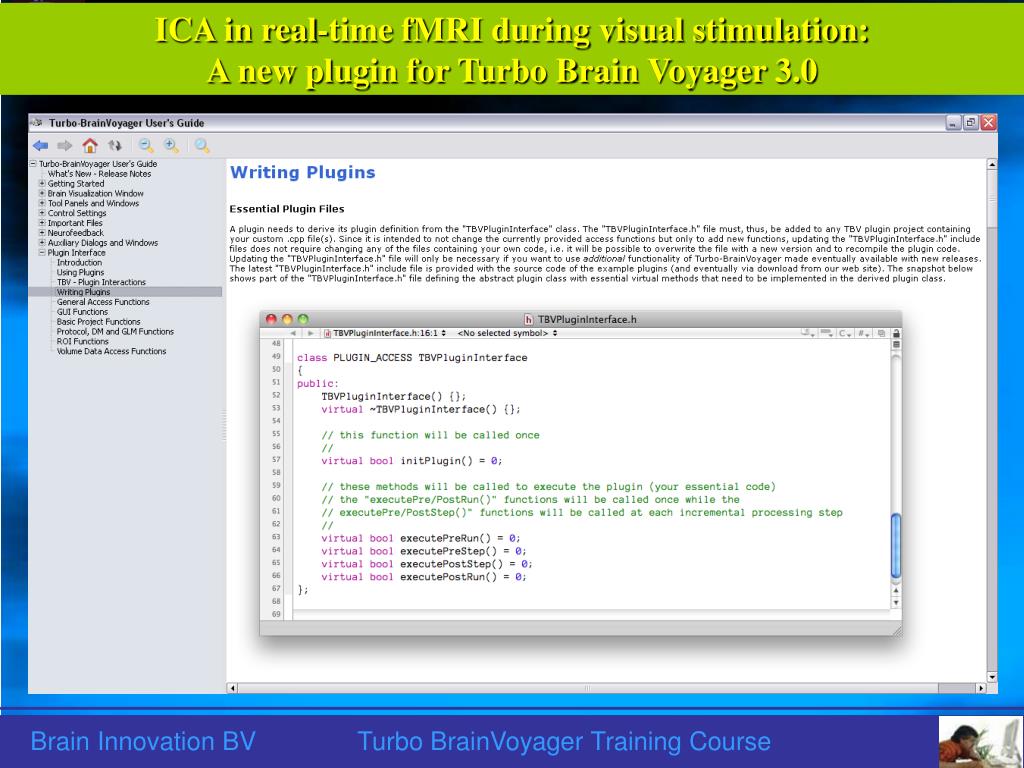Click the green zoom light of TBVPluginInterface.h
Viewport: 1024px width, 768px height.
pyautogui.click(x=303, y=319)
